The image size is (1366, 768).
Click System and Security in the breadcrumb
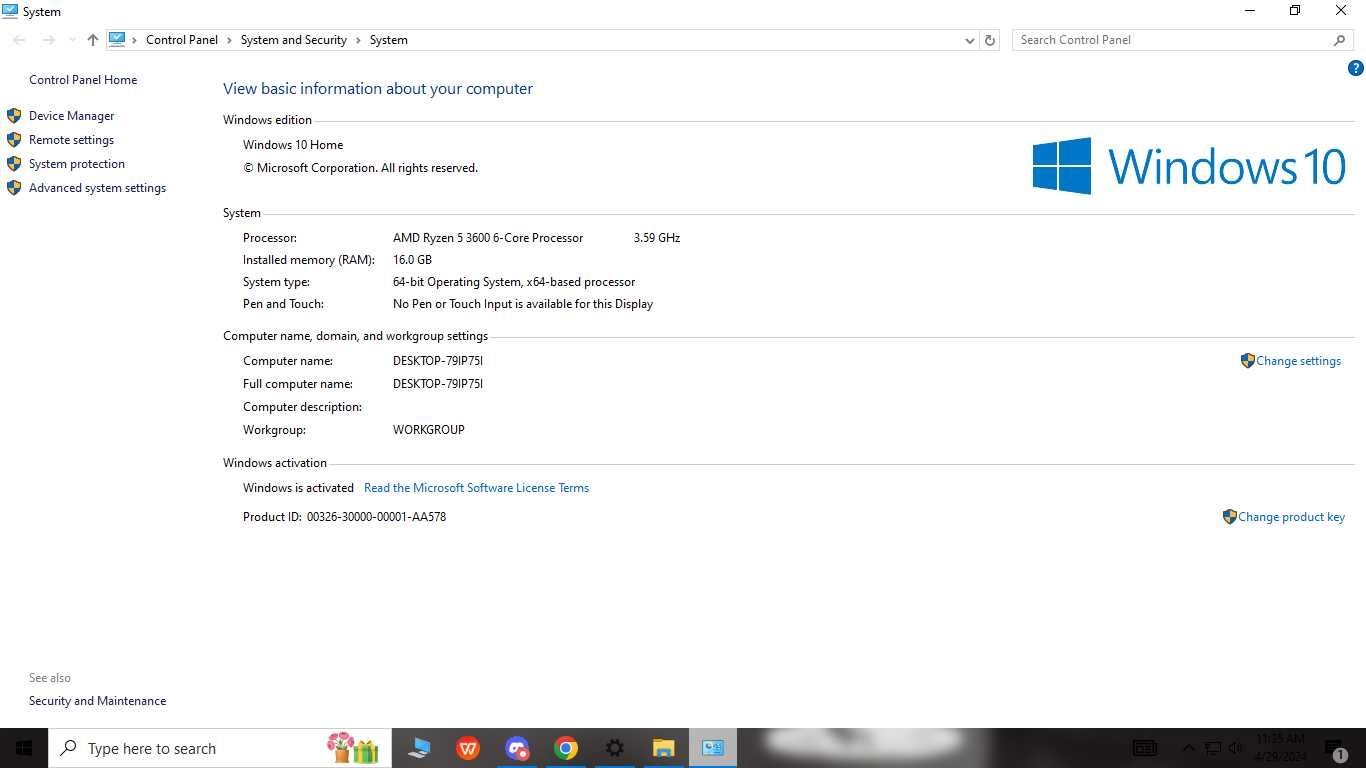point(293,40)
